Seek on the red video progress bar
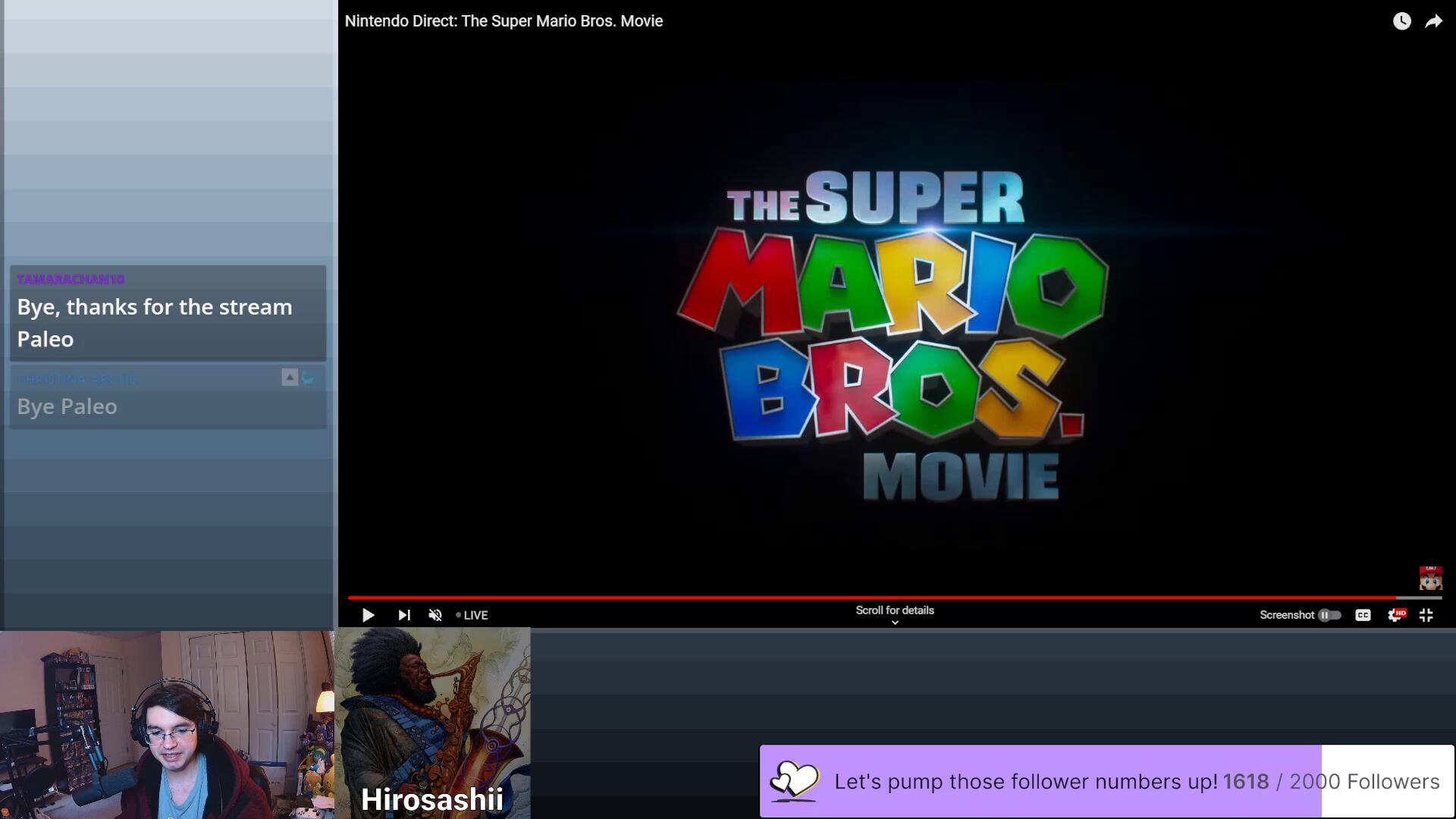1456x819 pixels. (872, 598)
